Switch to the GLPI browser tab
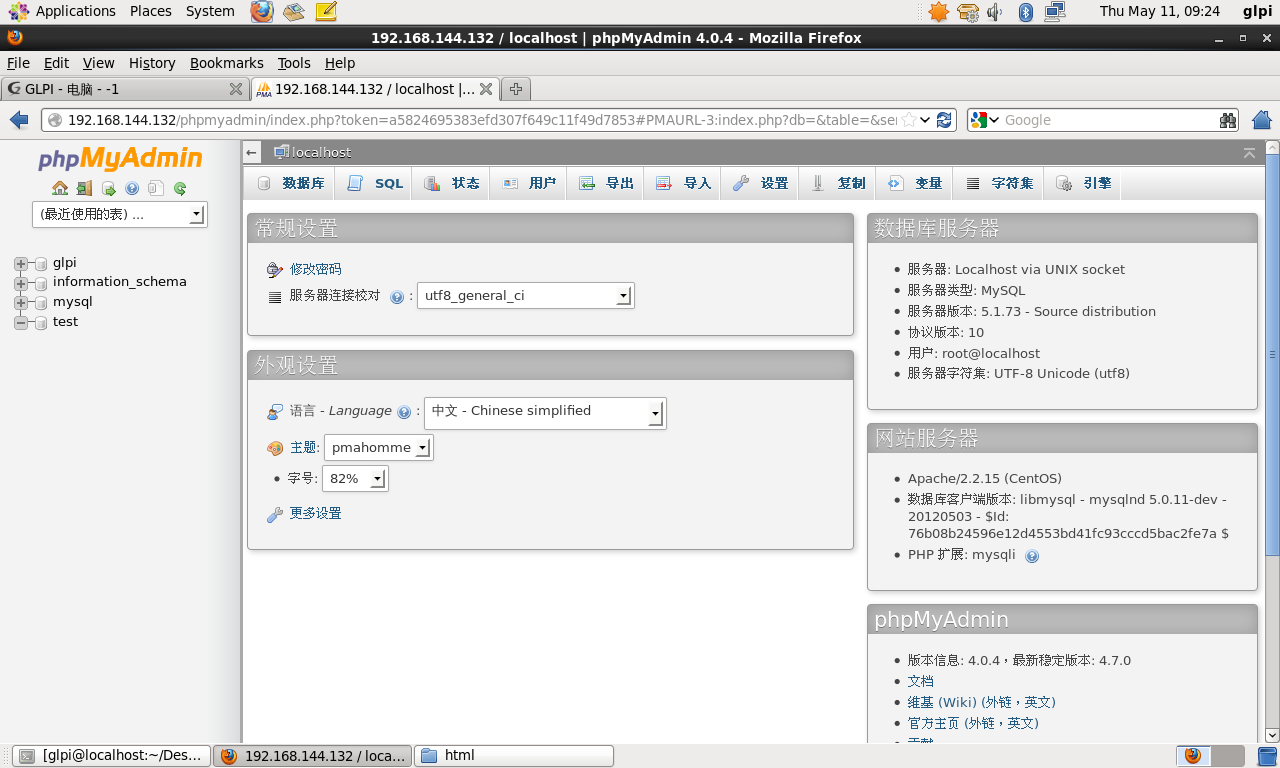The width and height of the screenshot is (1280, 768). [x=124, y=89]
